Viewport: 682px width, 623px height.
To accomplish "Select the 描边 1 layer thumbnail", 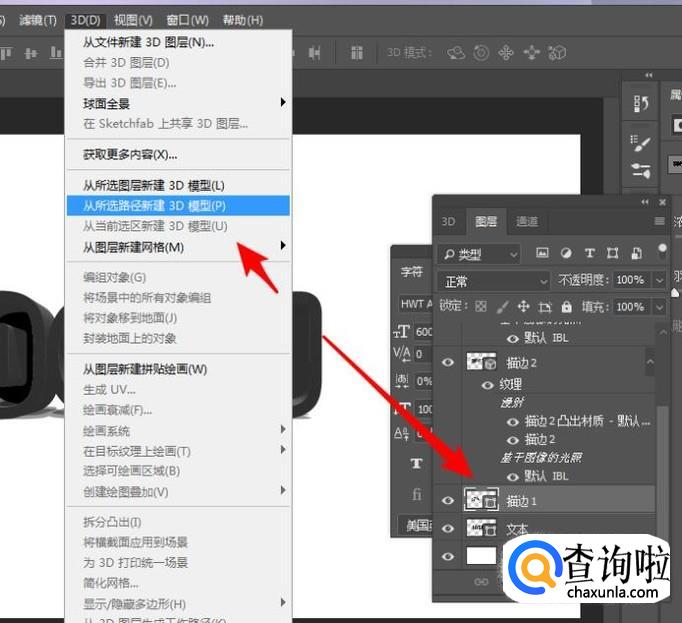I will (x=481, y=500).
